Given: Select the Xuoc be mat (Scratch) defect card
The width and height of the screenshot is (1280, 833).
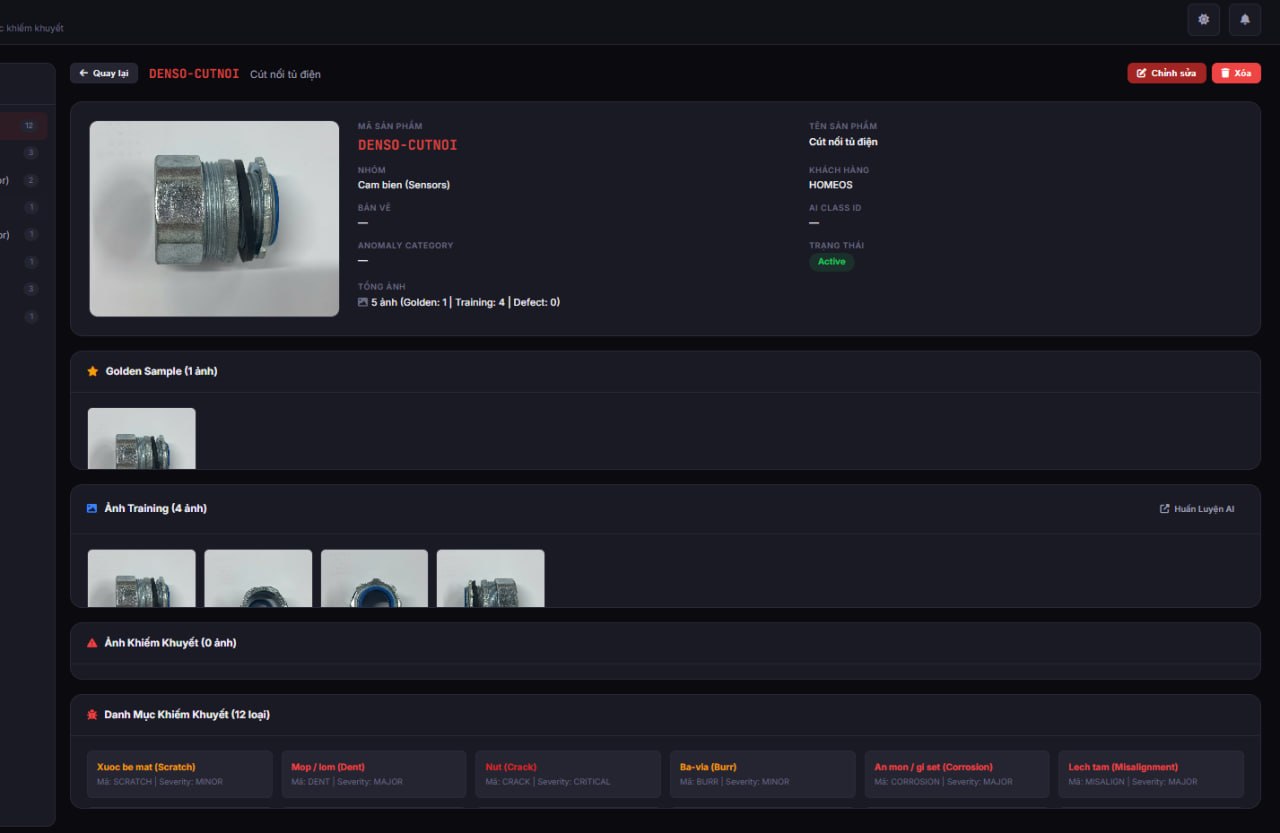Looking at the screenshot, I should tap(180, 774).
